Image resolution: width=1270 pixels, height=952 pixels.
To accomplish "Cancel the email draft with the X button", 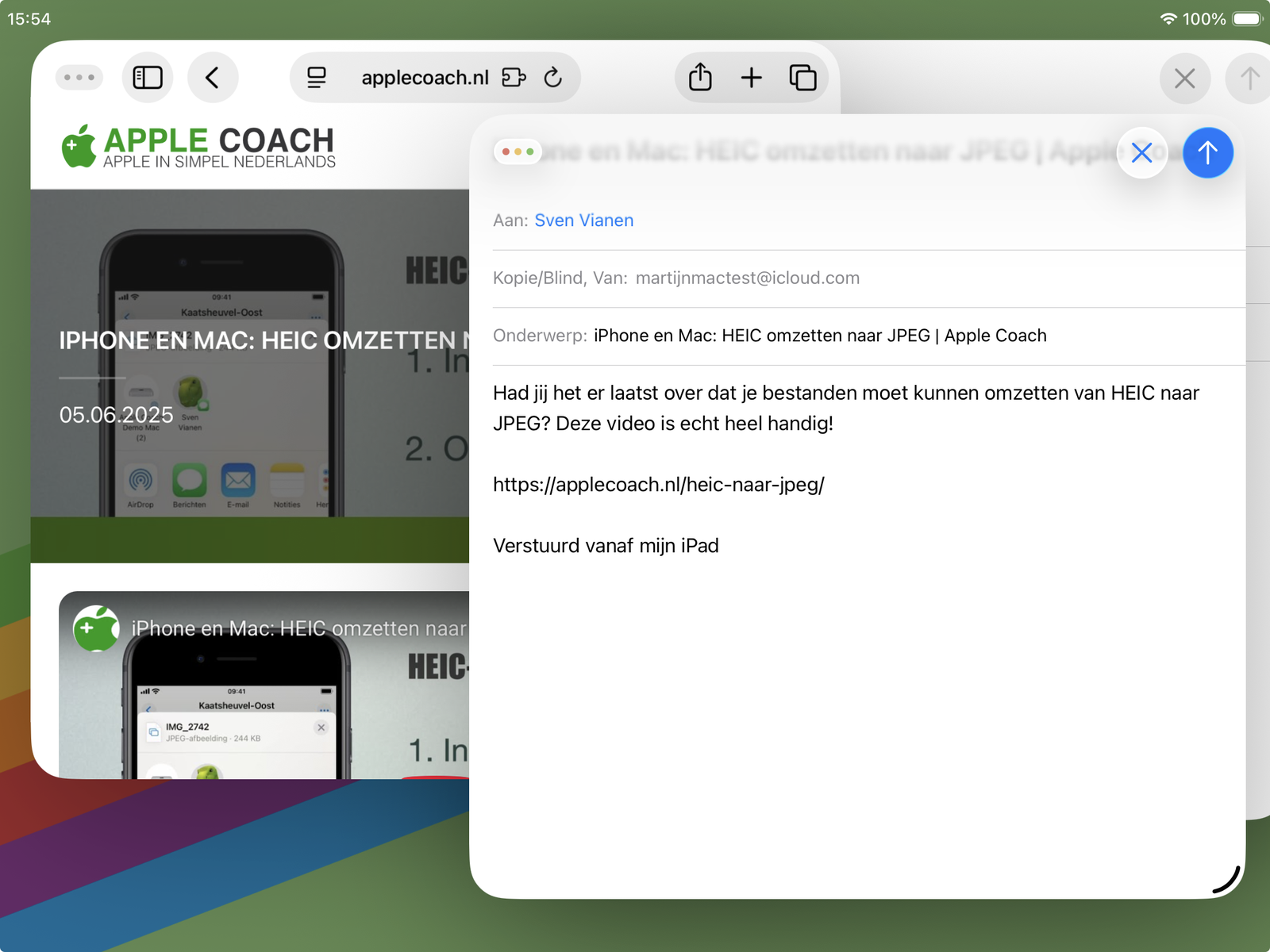I will click(1141, 152).
